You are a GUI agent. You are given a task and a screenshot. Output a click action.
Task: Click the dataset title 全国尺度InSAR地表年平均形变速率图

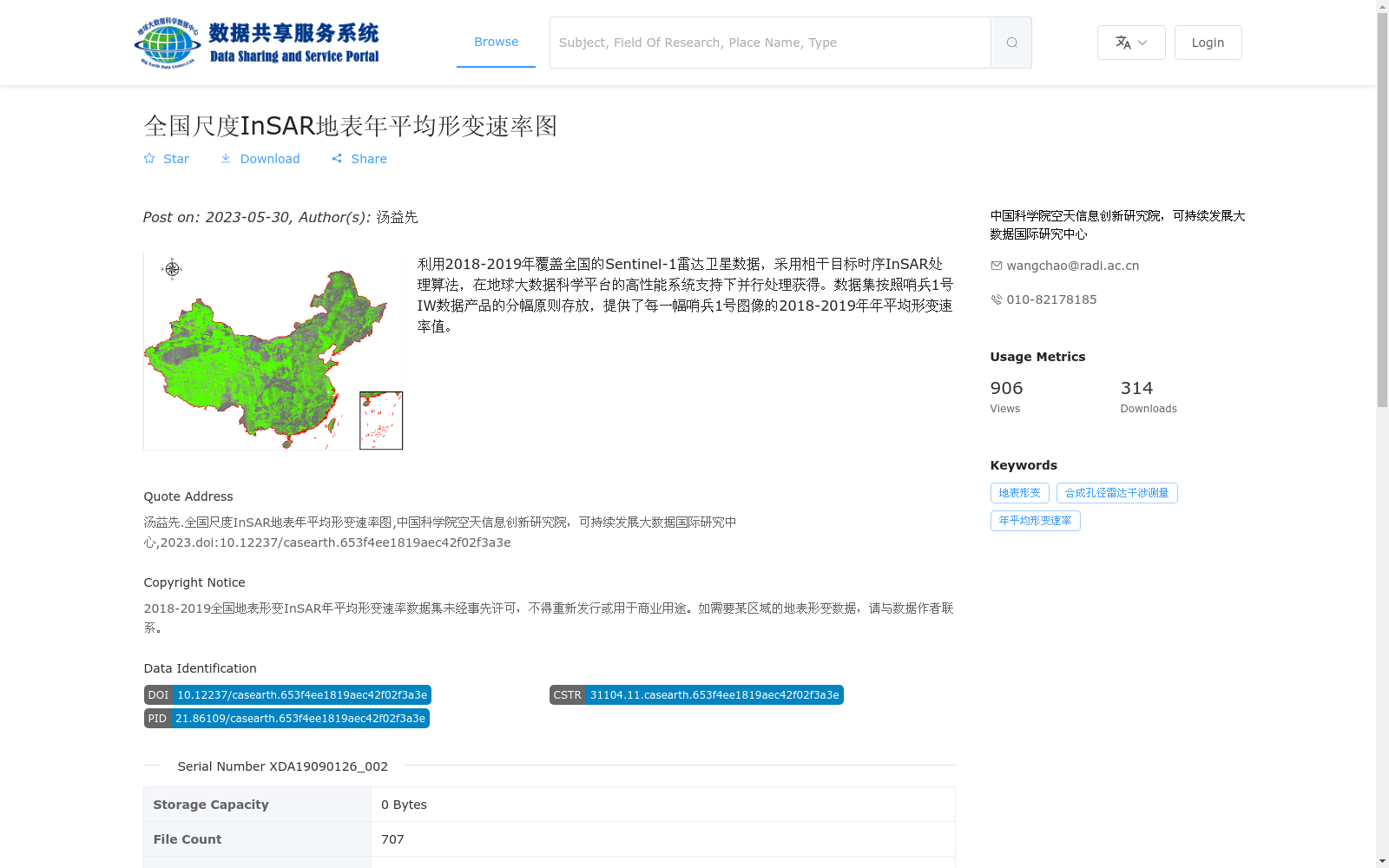[350, 126]
